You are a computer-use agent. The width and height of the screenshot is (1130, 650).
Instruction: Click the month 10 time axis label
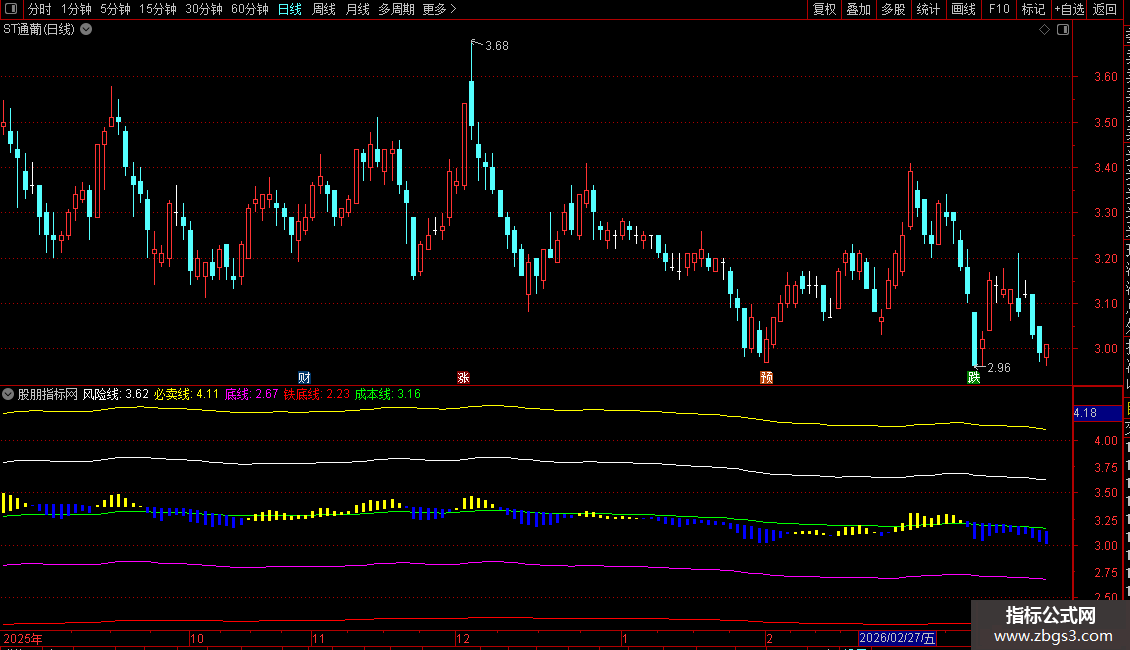click(x=197, y=638)
